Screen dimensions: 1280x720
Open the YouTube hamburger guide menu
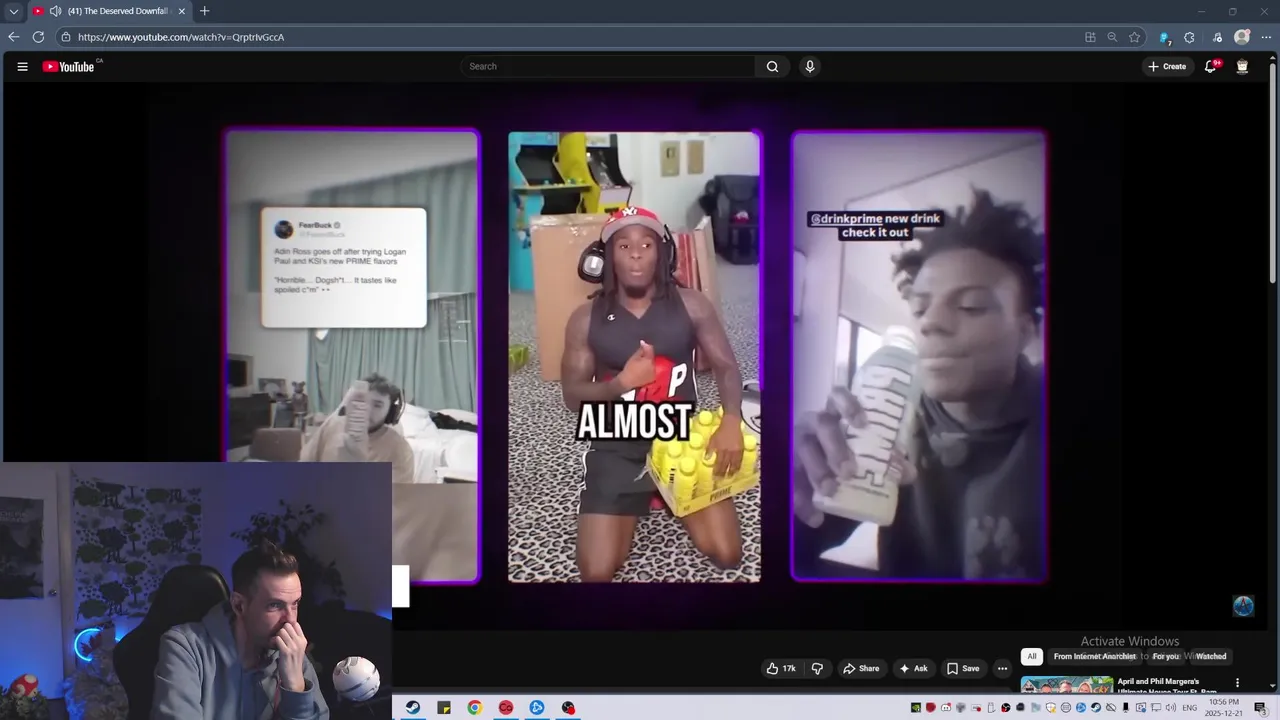[x=22, y=67]
